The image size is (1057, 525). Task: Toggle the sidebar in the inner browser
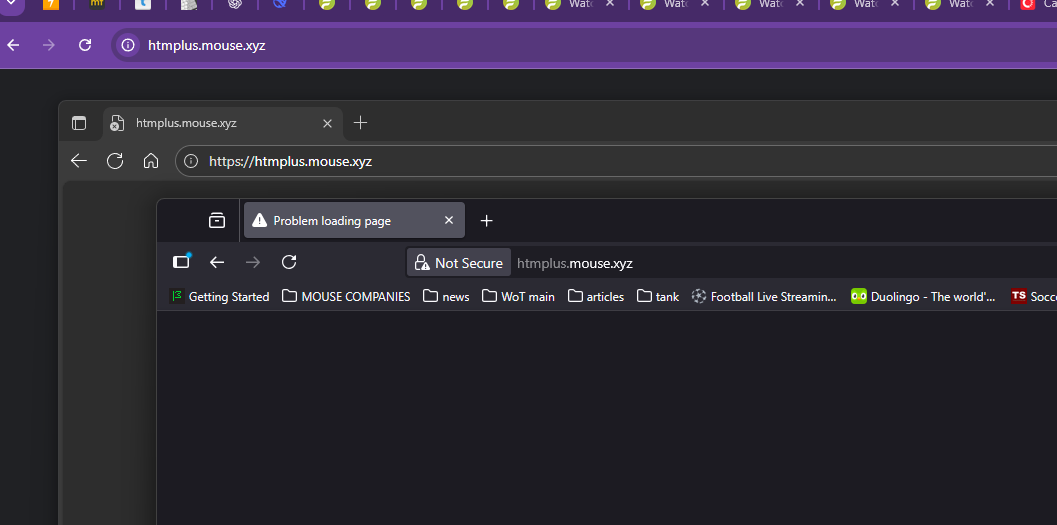tap(181, 261)
